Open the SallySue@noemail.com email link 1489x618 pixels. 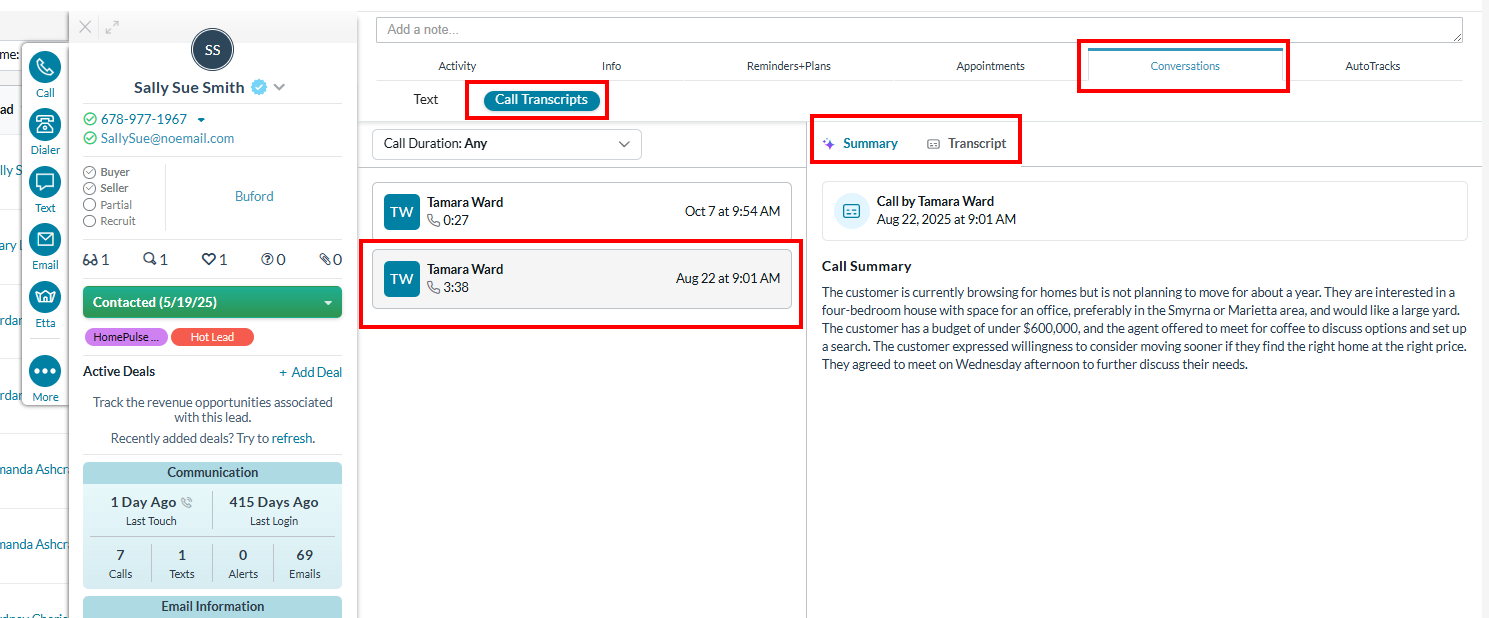tap(167, 139)
